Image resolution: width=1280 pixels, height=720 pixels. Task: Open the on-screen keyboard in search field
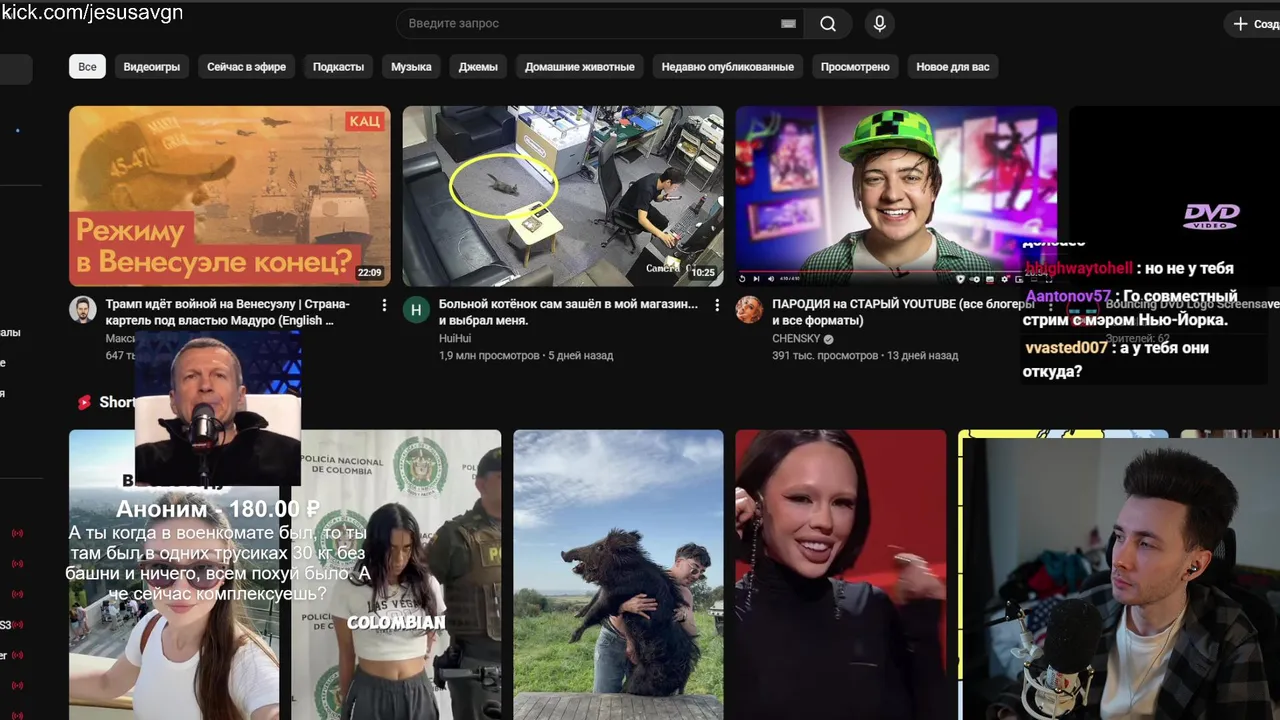click(x=788, y=24)
